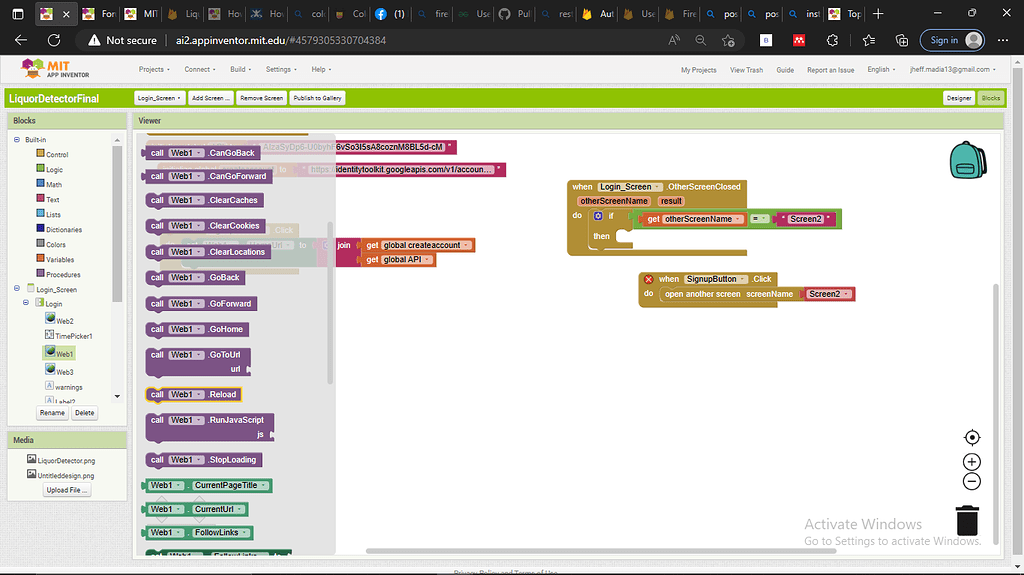The height and width of the screenshot is (575, 1024).
Task: Open the Build menu
Action: (x=239, y=70)
